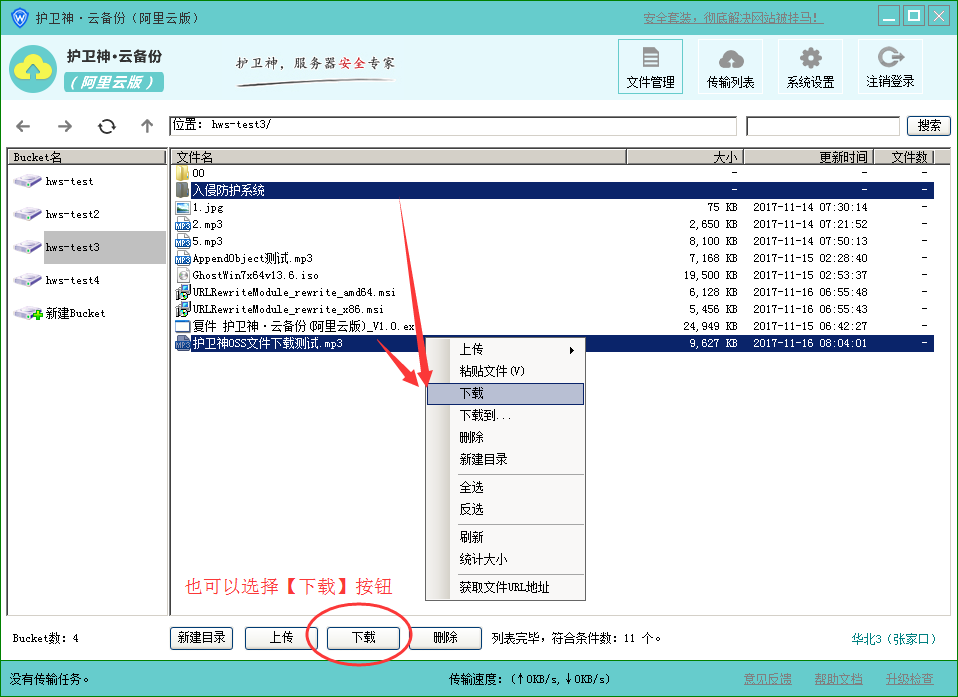Switch to the 传输列表 transfer list view

pyautogui.click(x=730, y=66)
